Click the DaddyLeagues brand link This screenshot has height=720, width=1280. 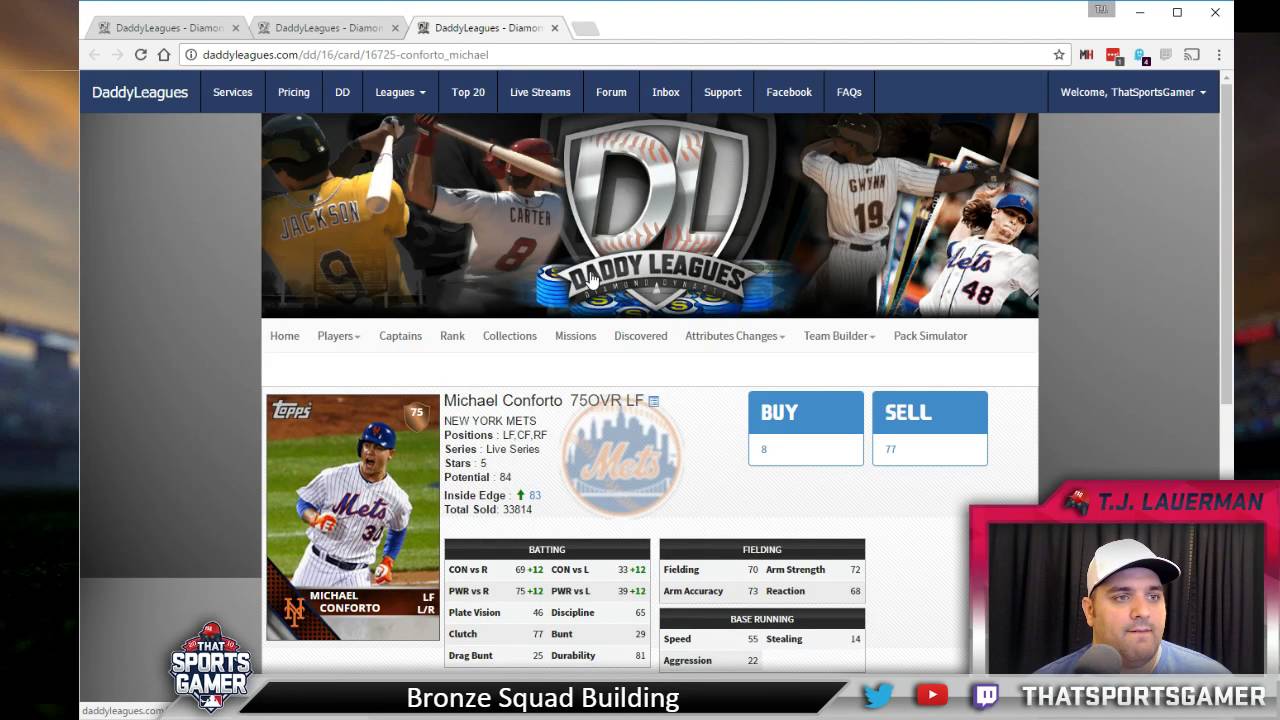[x=140, y=92]
